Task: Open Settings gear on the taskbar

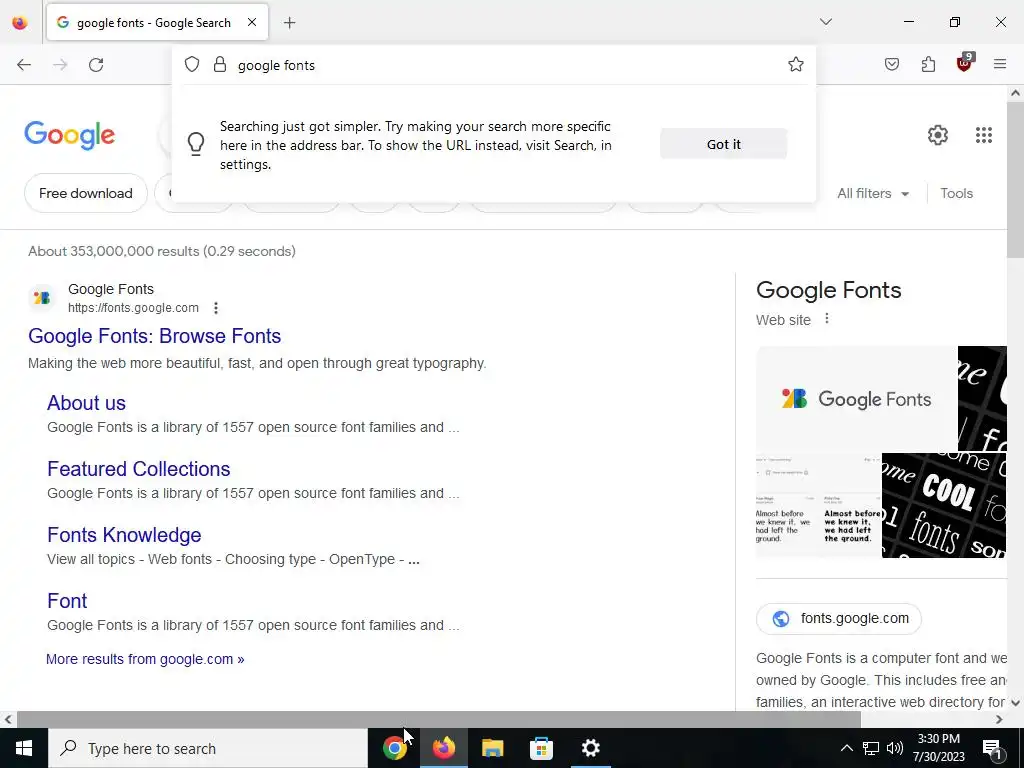Action: (590, 748)
